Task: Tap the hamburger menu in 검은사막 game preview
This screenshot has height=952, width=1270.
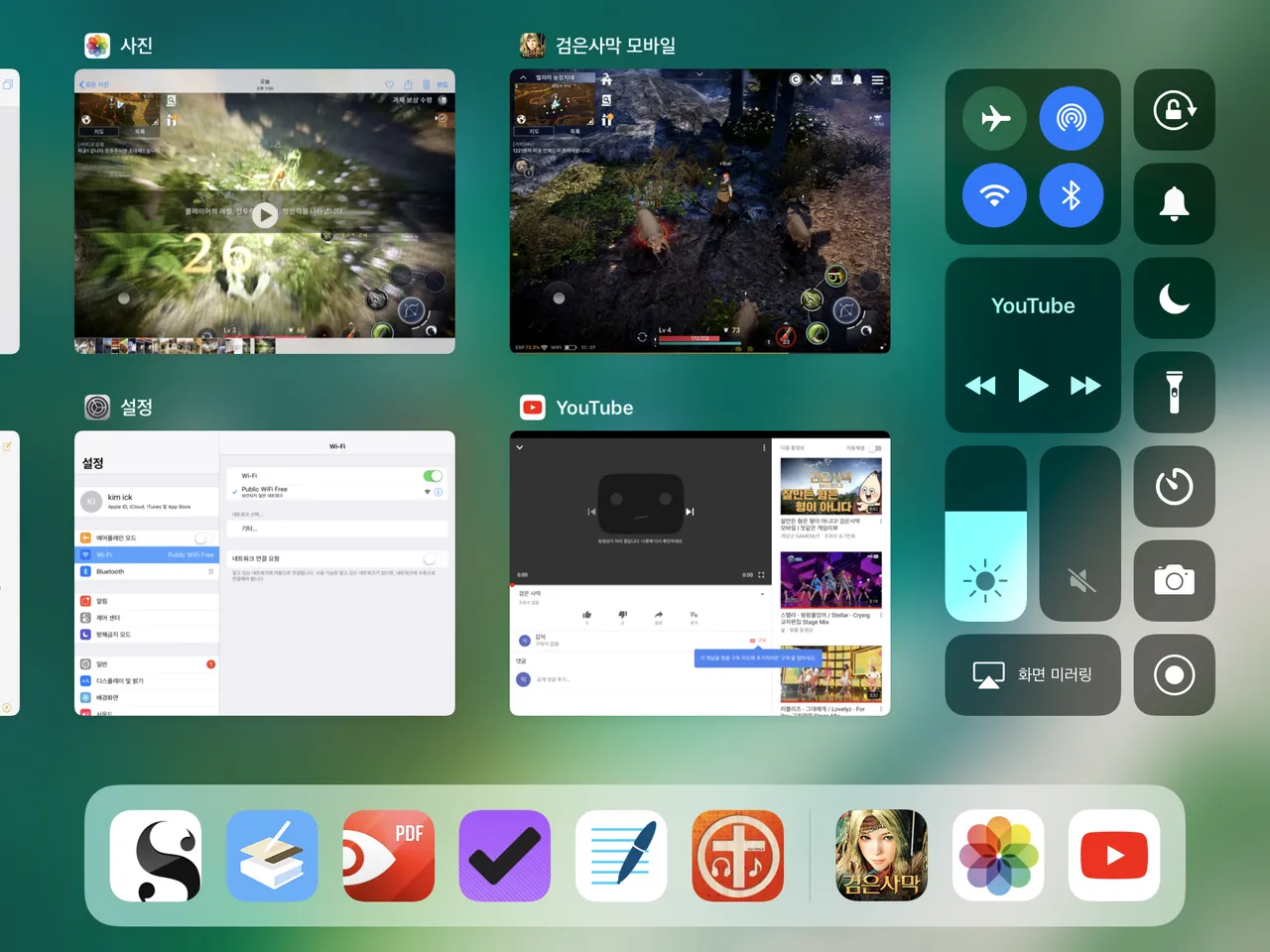Action: [x=877, y=79]
